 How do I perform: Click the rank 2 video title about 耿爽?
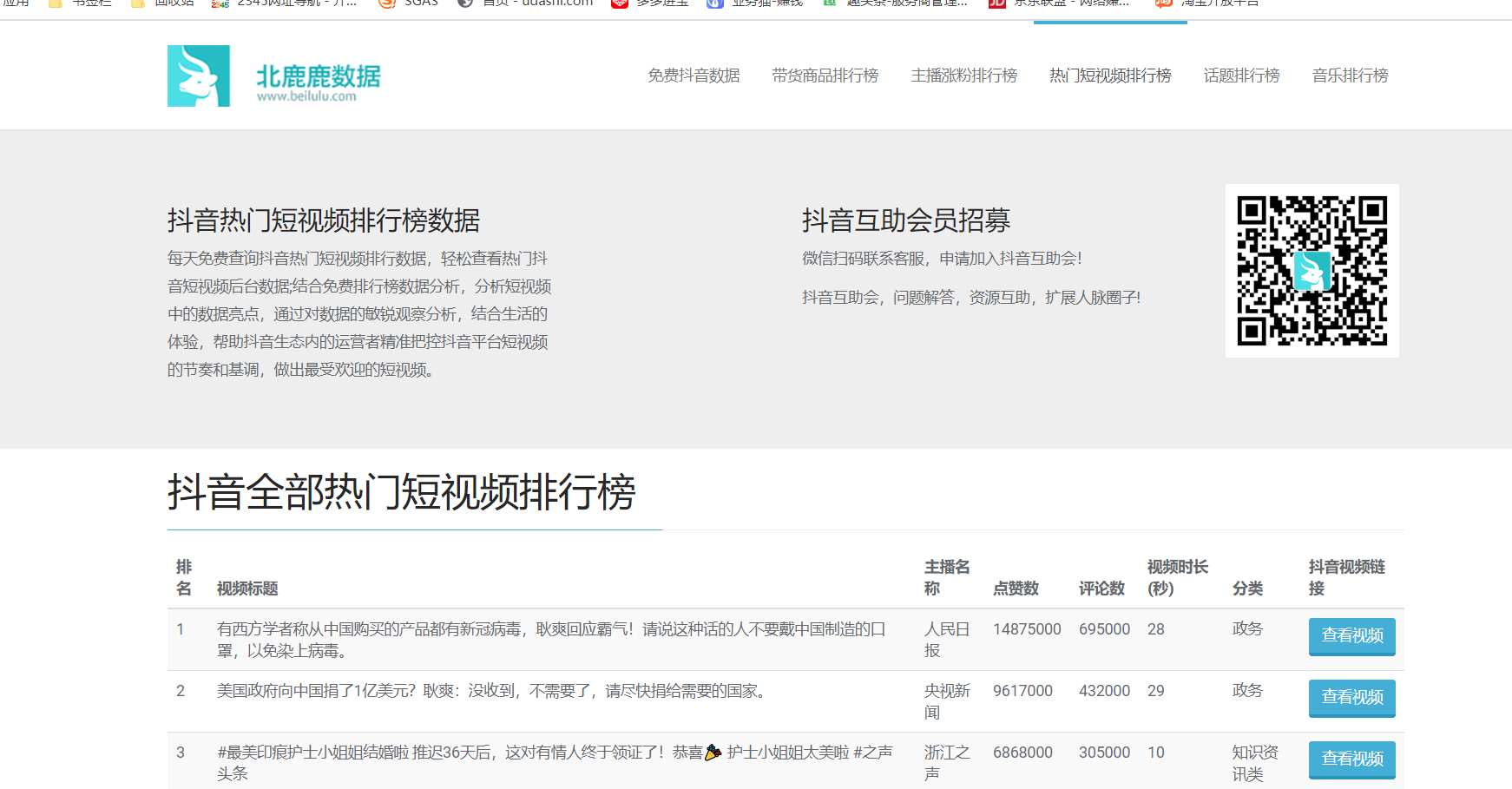[x=493, y=691]
